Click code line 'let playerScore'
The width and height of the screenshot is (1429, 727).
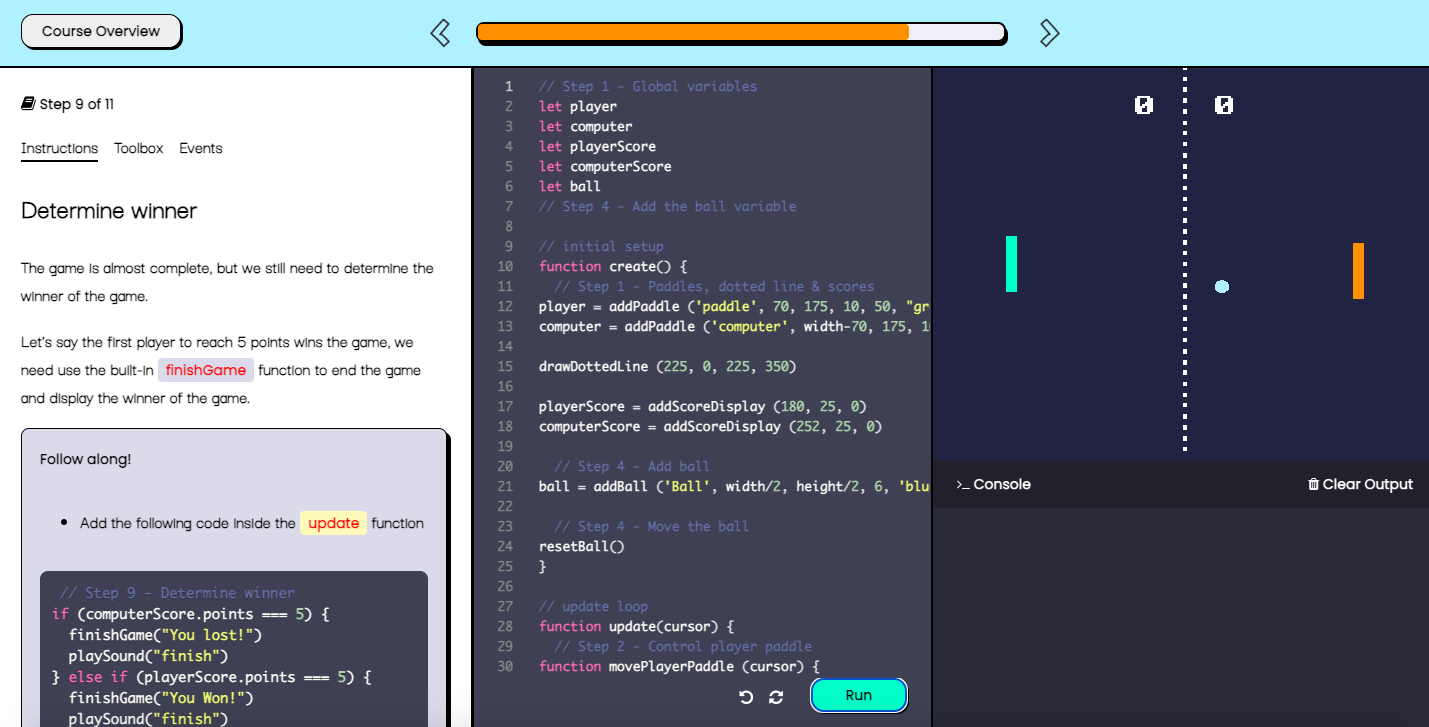click(598, 146)
